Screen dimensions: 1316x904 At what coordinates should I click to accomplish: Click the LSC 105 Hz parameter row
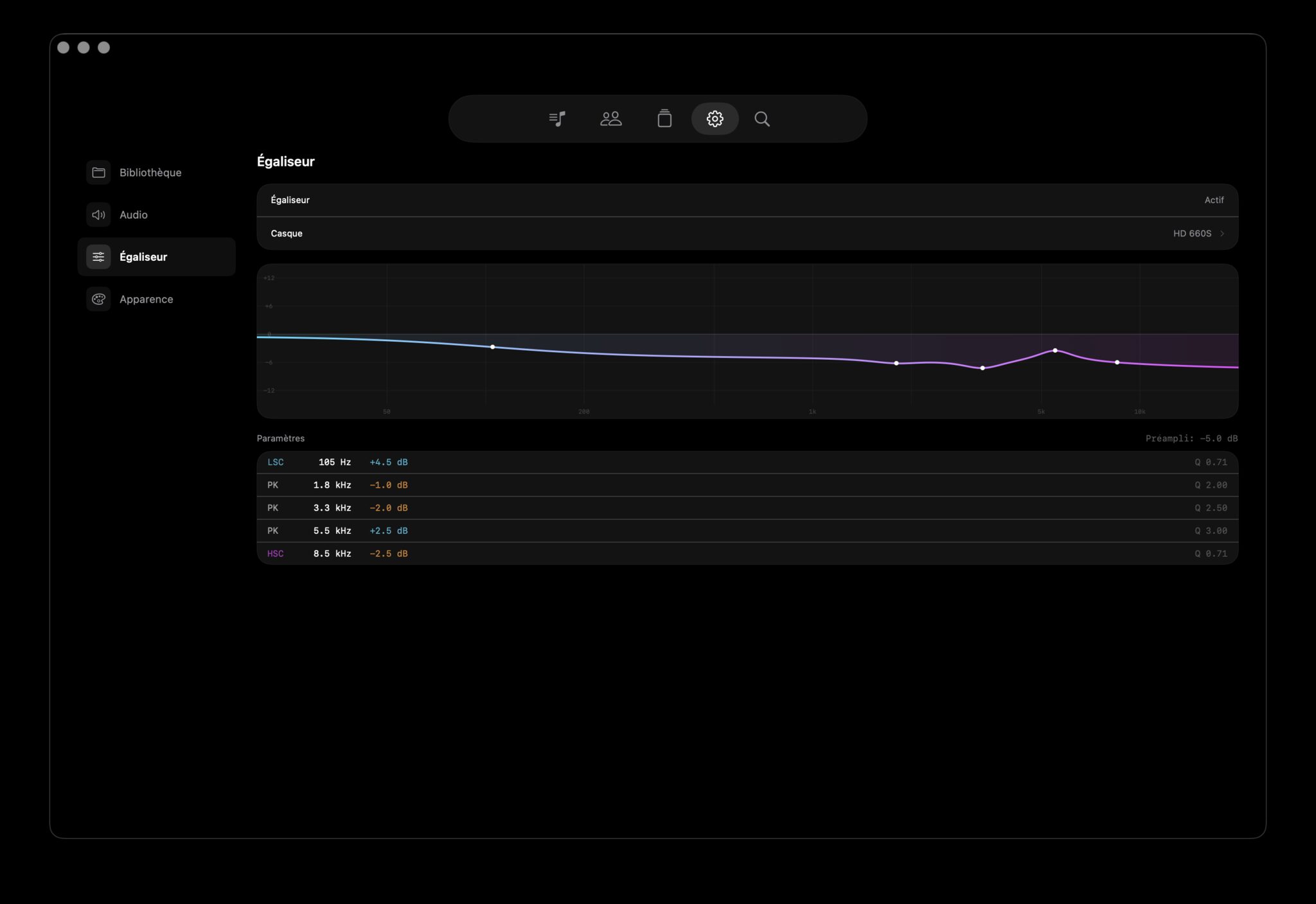747,462
